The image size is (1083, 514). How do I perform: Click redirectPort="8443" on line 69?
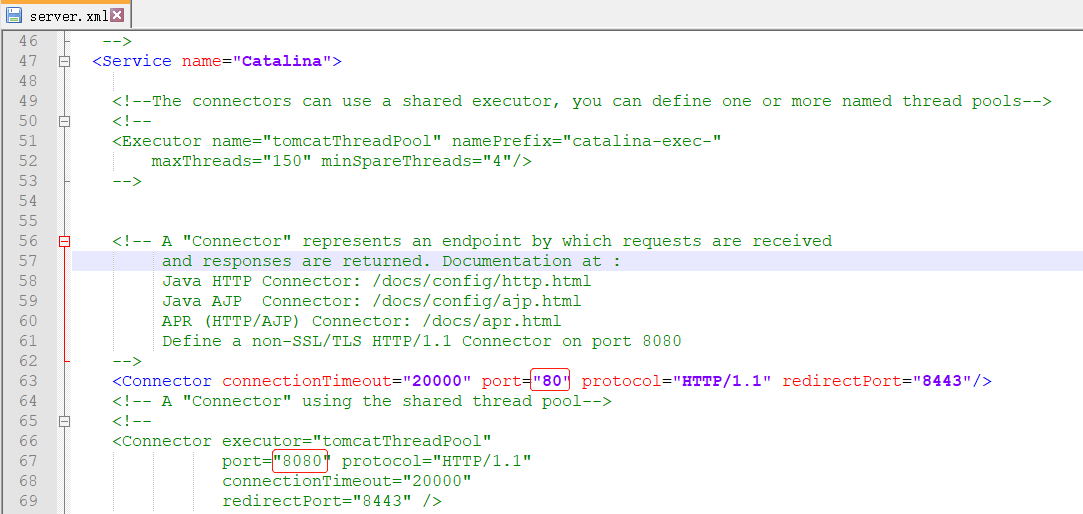pos(316,502)
